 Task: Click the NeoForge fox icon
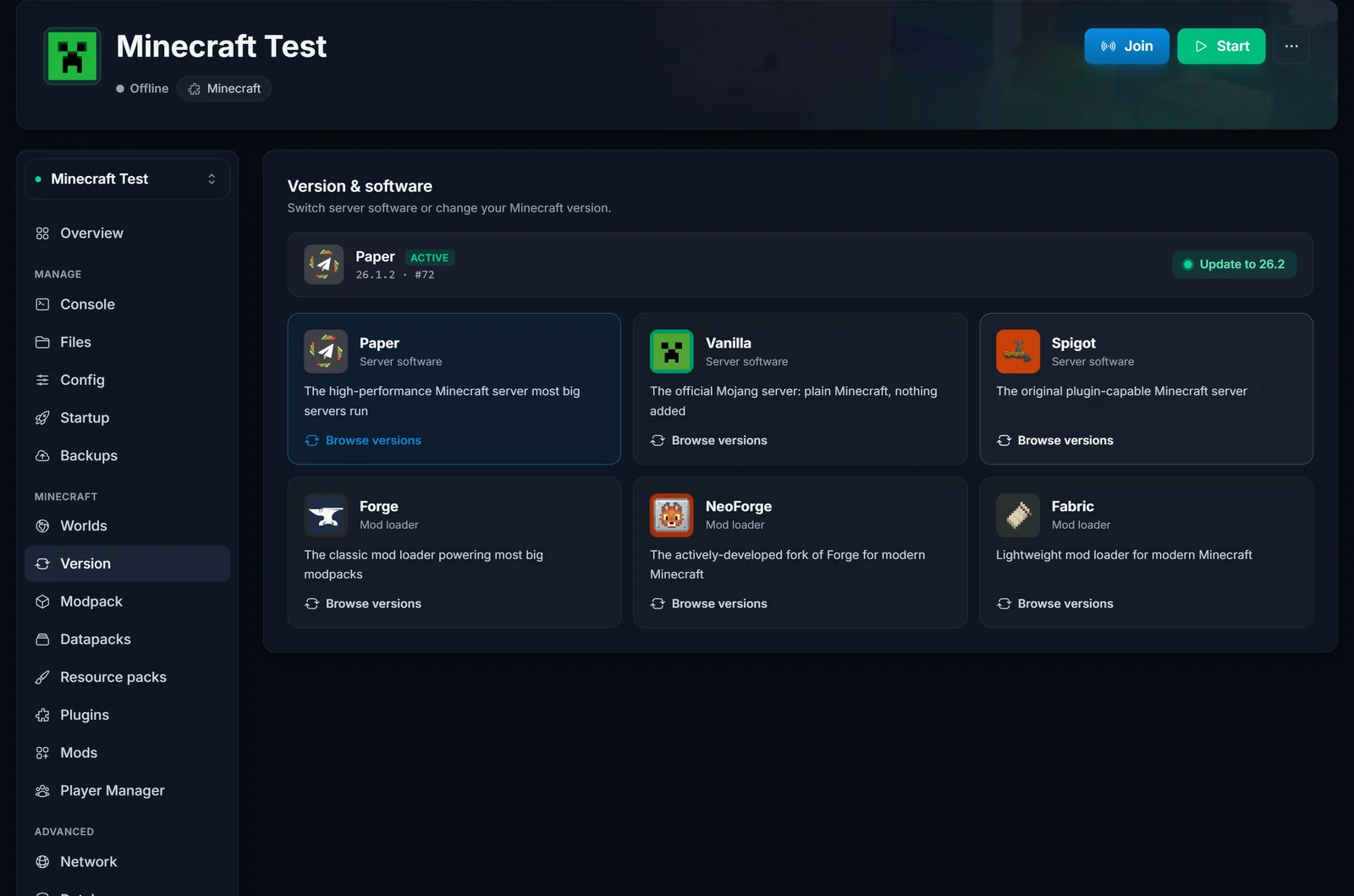coord(672,515)
